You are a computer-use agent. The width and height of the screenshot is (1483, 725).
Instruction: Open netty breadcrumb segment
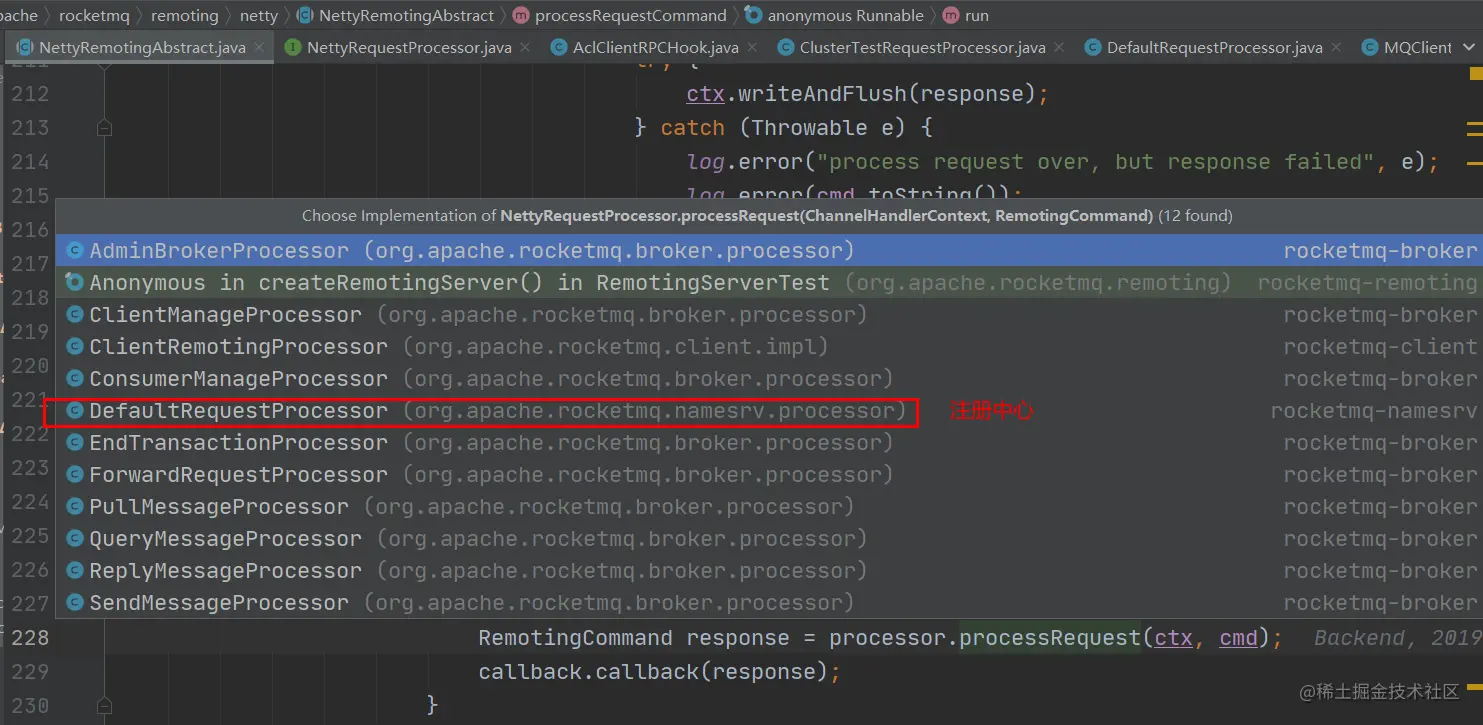259,15
